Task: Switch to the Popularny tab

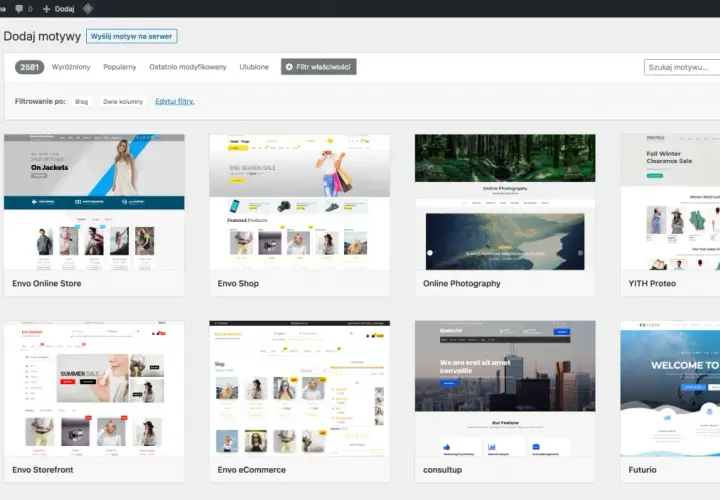Action: (120, 67)
